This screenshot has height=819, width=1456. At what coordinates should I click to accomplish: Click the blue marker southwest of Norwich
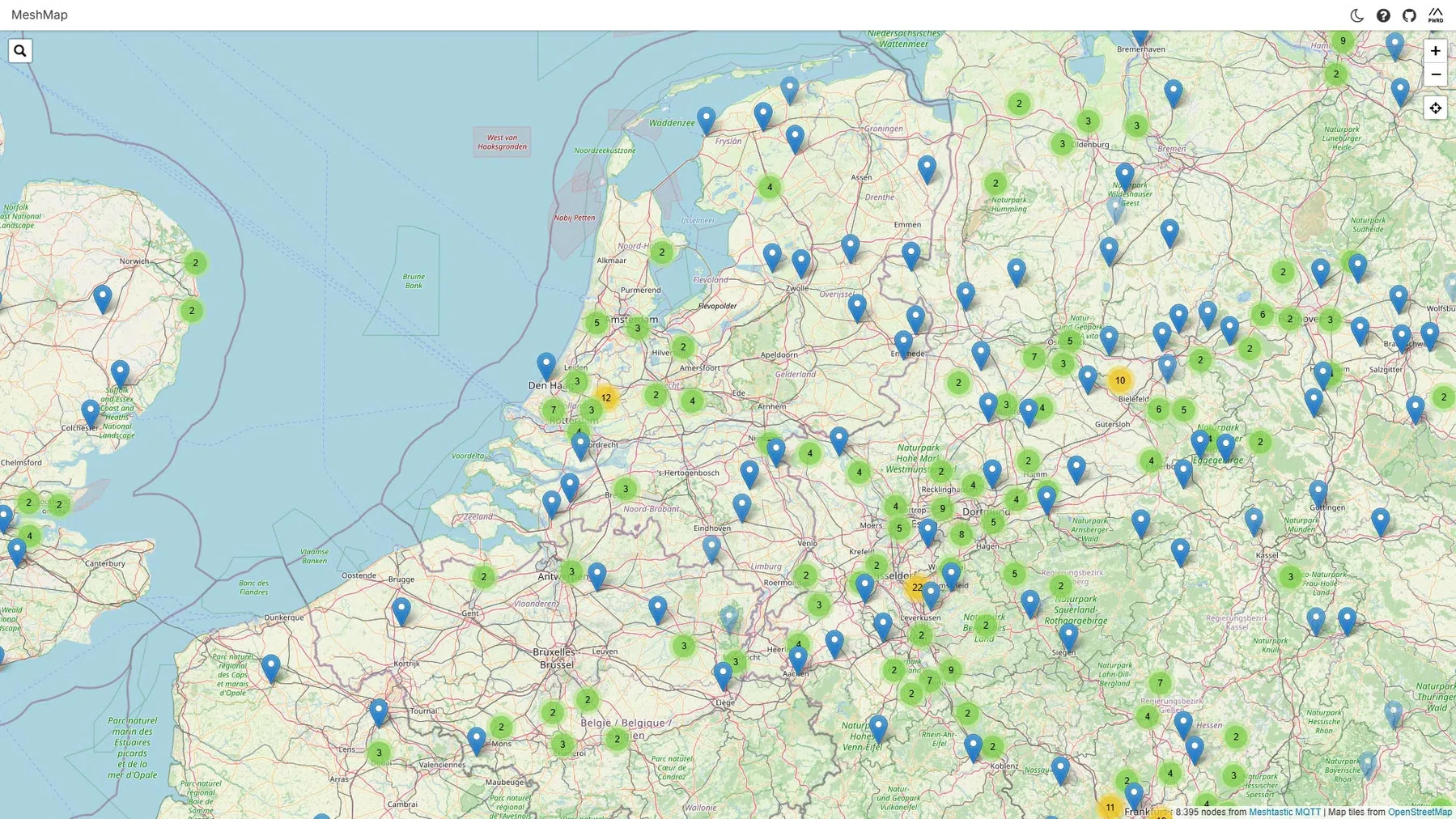pyautogui.click(x=103, y=298)
